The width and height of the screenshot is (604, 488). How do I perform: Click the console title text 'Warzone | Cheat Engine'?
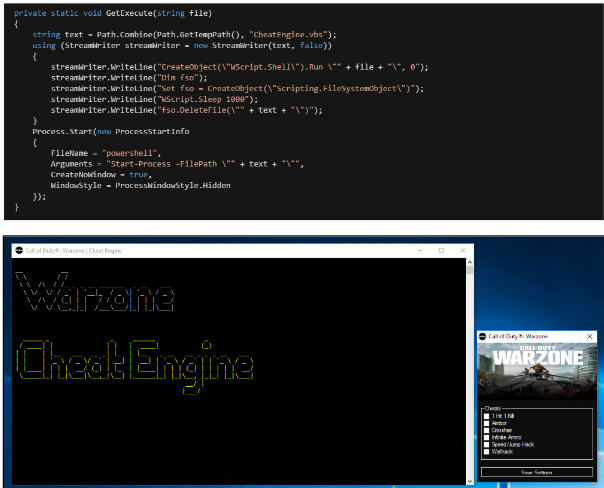[92, 251]
